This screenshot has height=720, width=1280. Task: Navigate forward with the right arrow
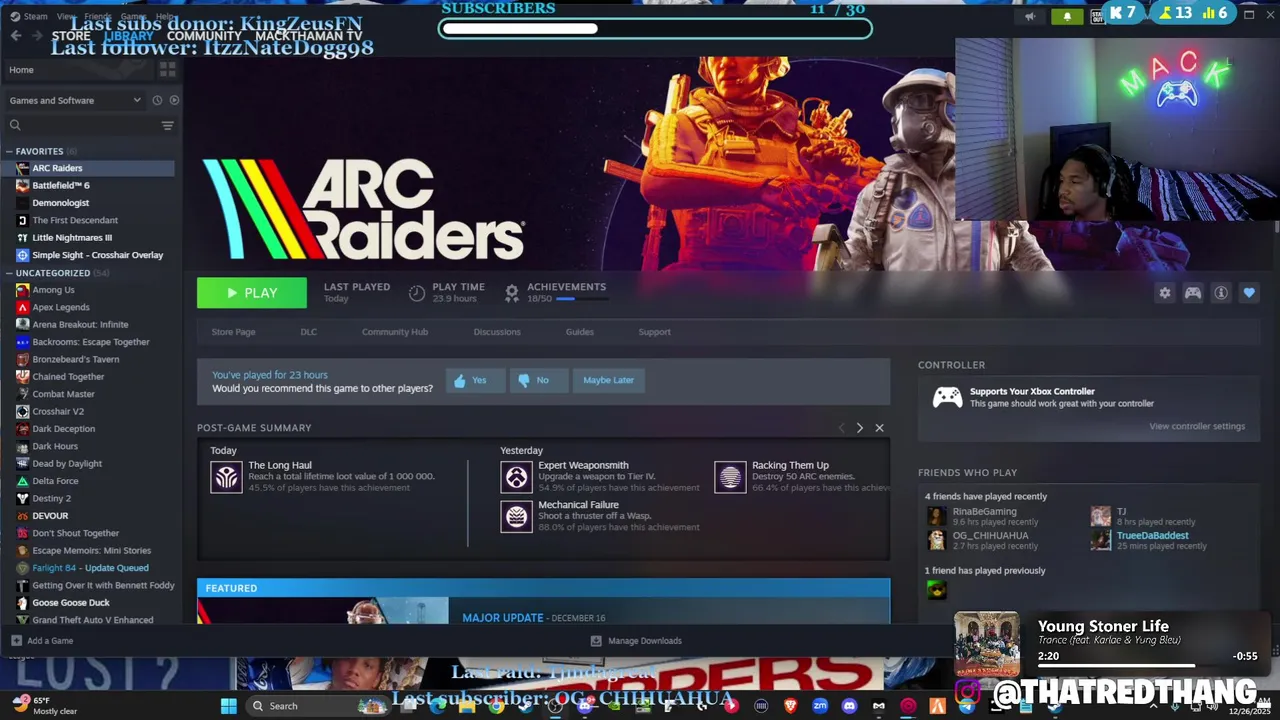[37, 36]
